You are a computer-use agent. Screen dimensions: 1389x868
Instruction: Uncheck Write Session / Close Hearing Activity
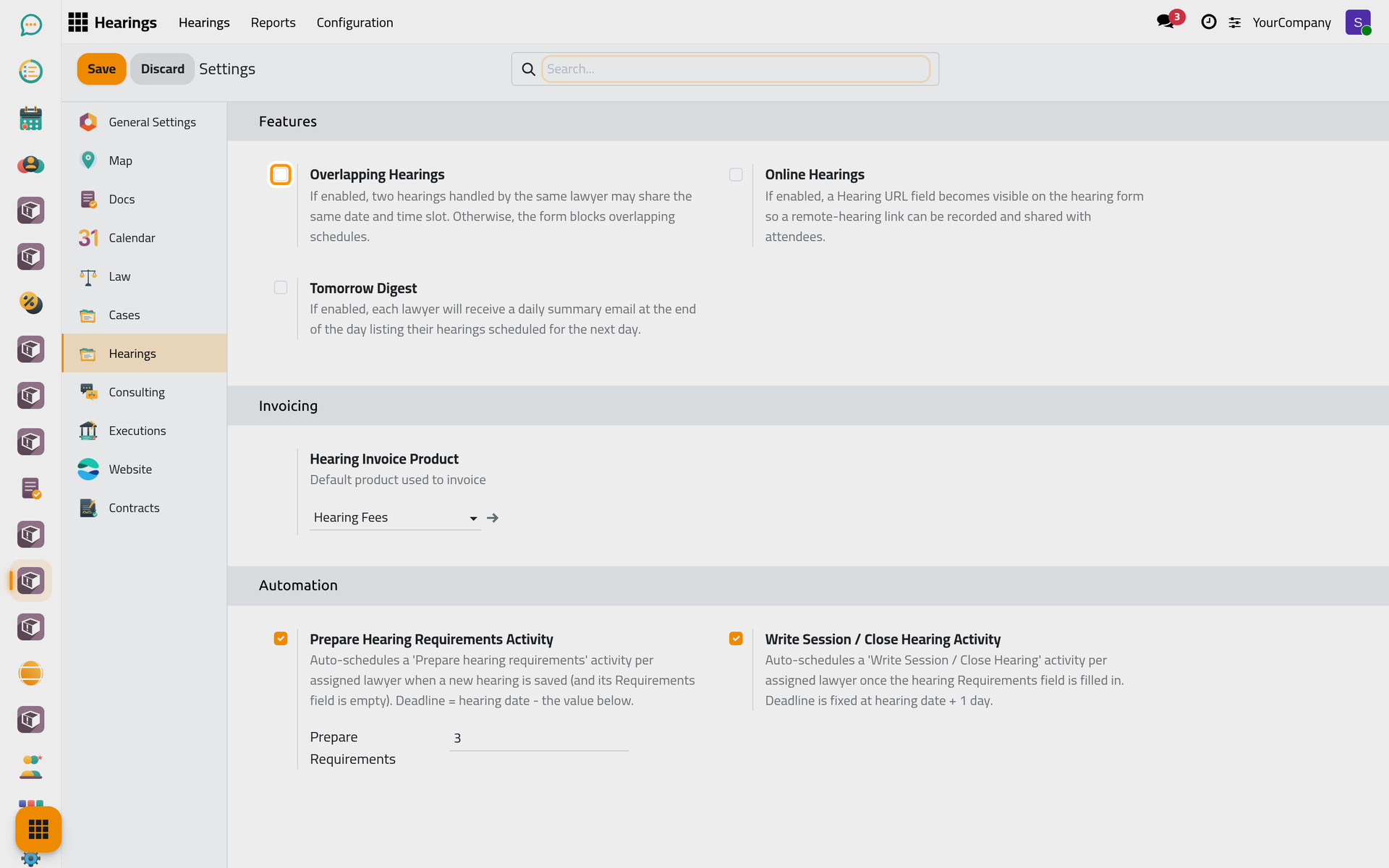736,639
